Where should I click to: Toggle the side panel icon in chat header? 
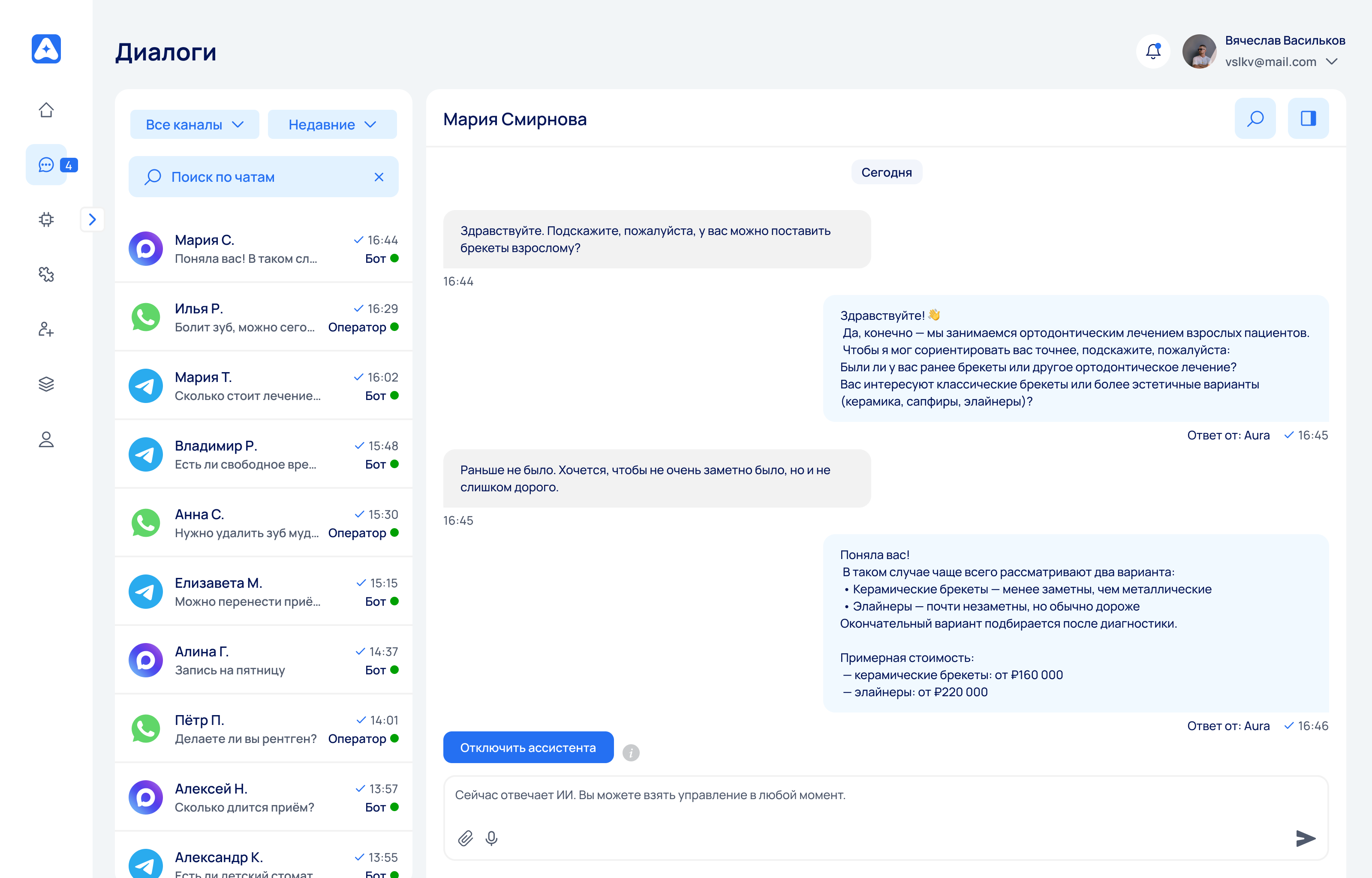[x=1308, y=119]
